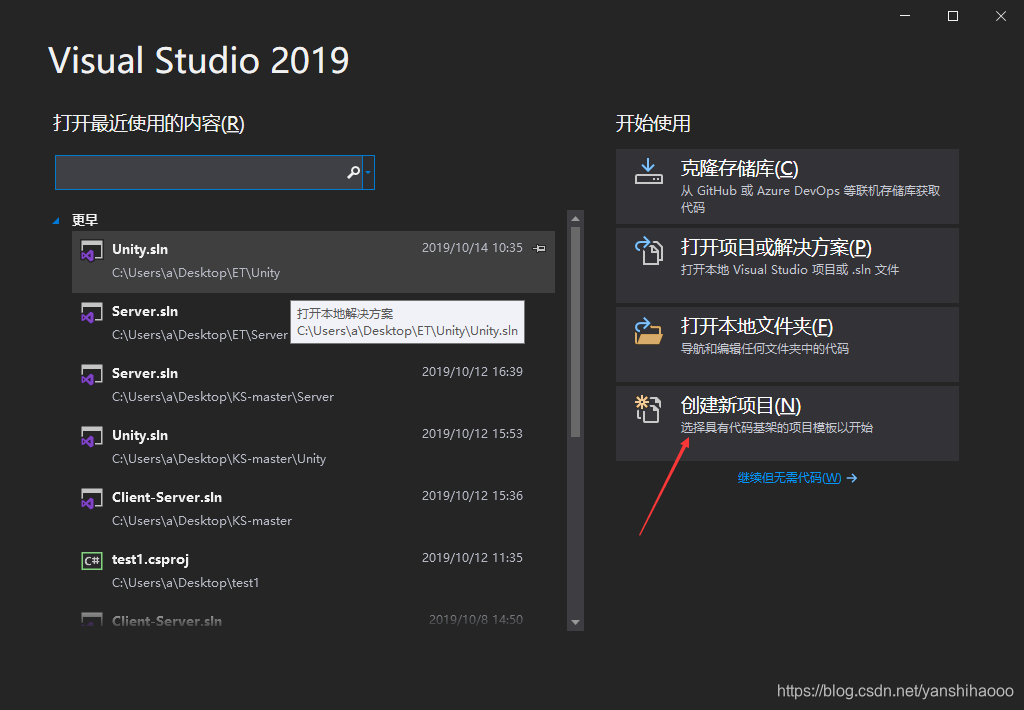Collapse the 更早 group triangle

pos(56,221)
